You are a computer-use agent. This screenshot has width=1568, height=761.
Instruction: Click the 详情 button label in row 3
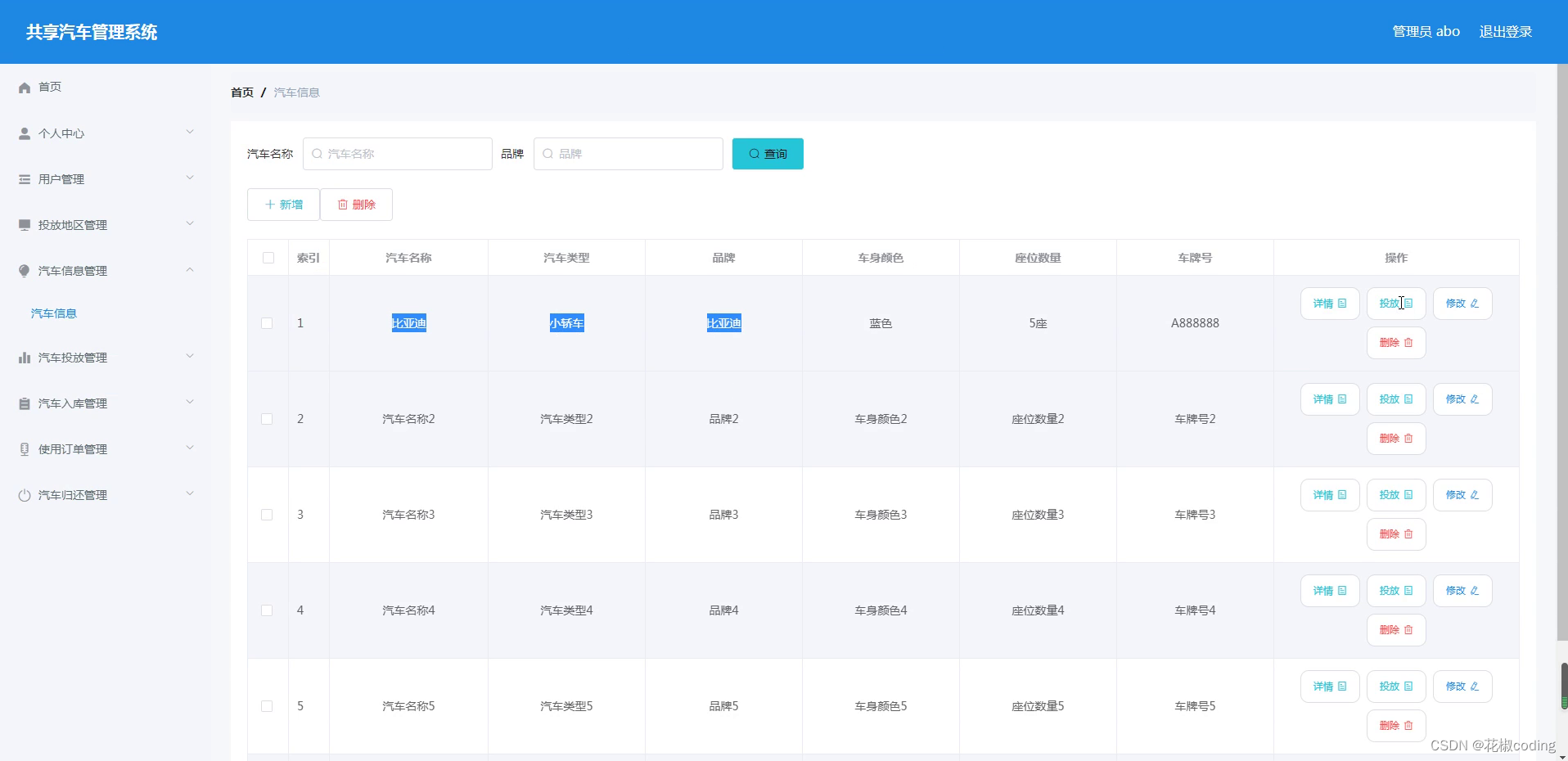[x=1322, y=495]
